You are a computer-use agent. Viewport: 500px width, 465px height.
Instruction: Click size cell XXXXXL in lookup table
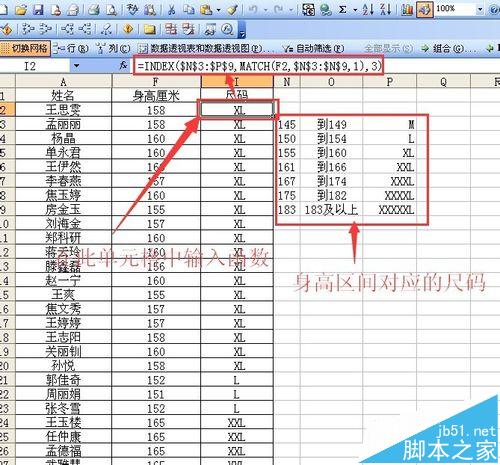click(x=389, y=210)
